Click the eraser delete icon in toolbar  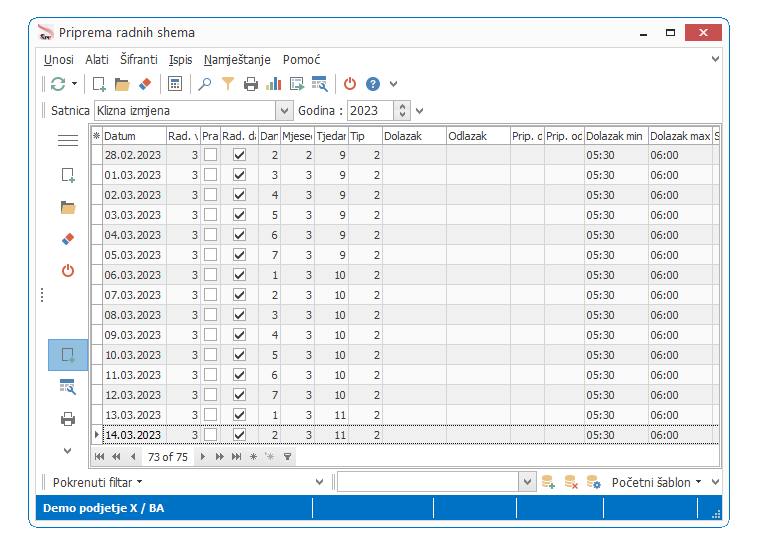point(145,84)
